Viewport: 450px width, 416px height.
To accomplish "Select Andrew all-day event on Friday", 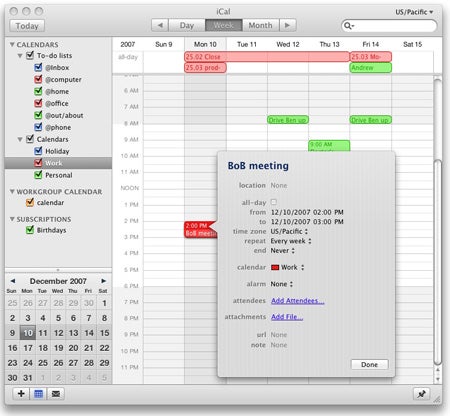I will point(371,68).
